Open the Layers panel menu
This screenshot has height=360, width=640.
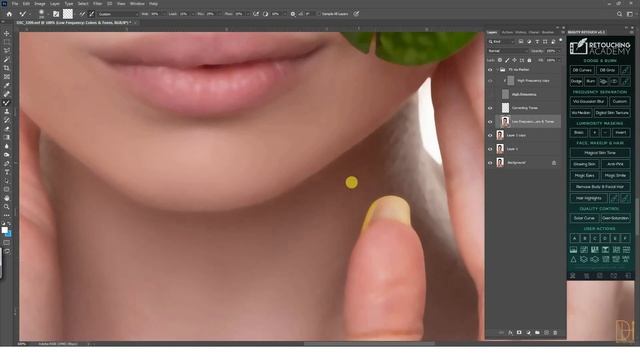click(562, 32)
